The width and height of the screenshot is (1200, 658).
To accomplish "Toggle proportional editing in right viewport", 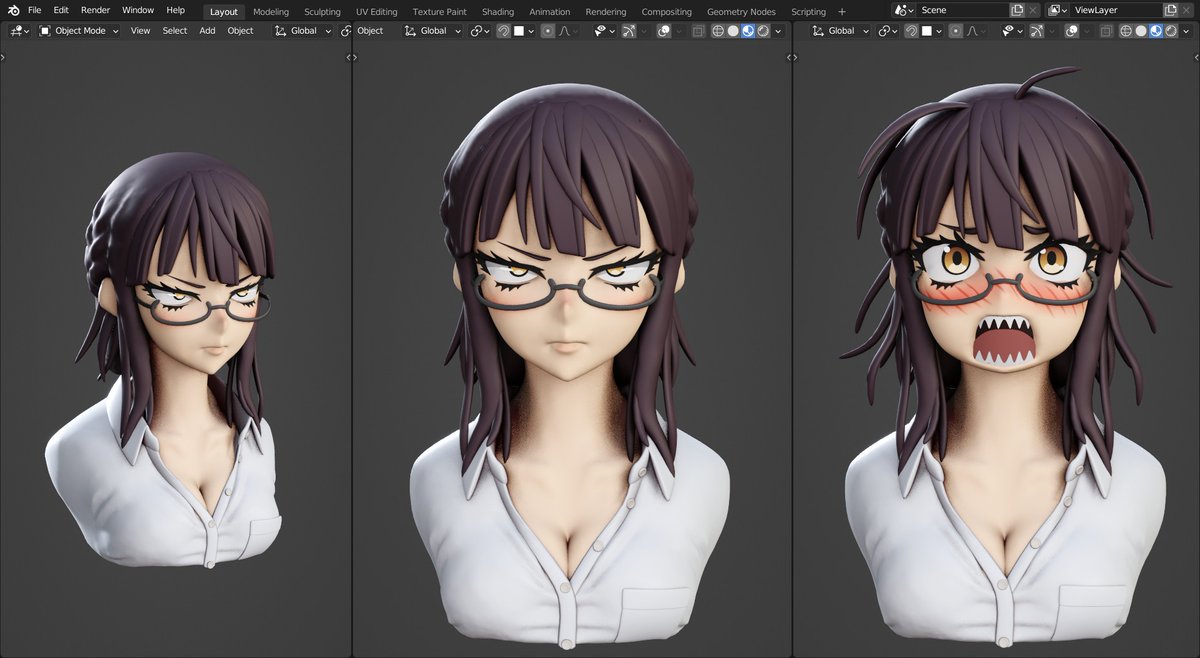I will click(956, 31).
